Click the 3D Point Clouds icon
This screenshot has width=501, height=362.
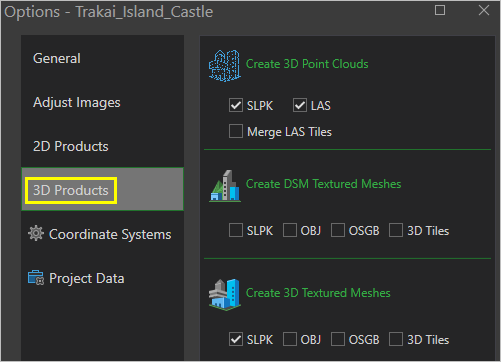point(225,65)
